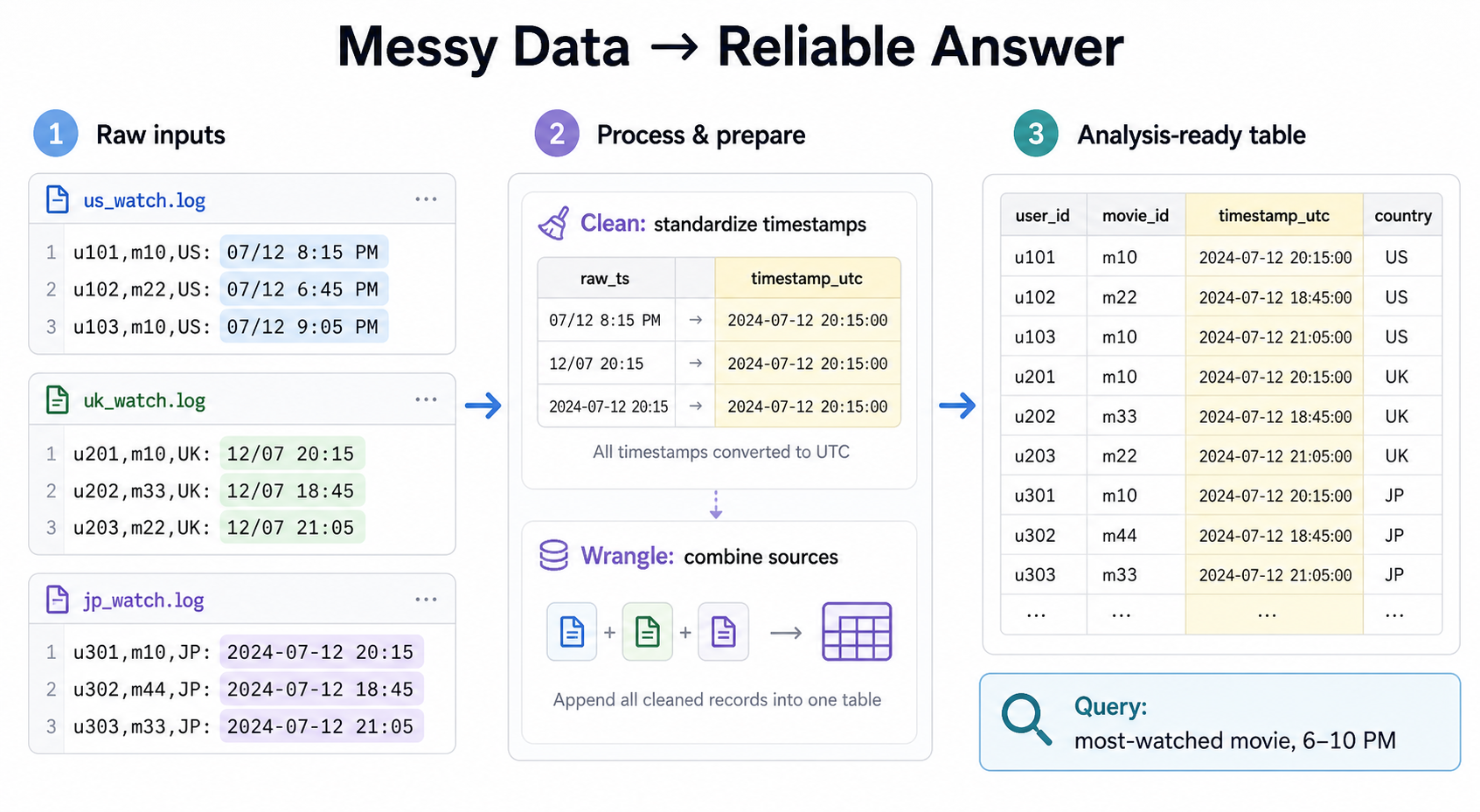Click the purple document icon in Wrangle
Viewport: 1480px width, 812px height.
724,631
